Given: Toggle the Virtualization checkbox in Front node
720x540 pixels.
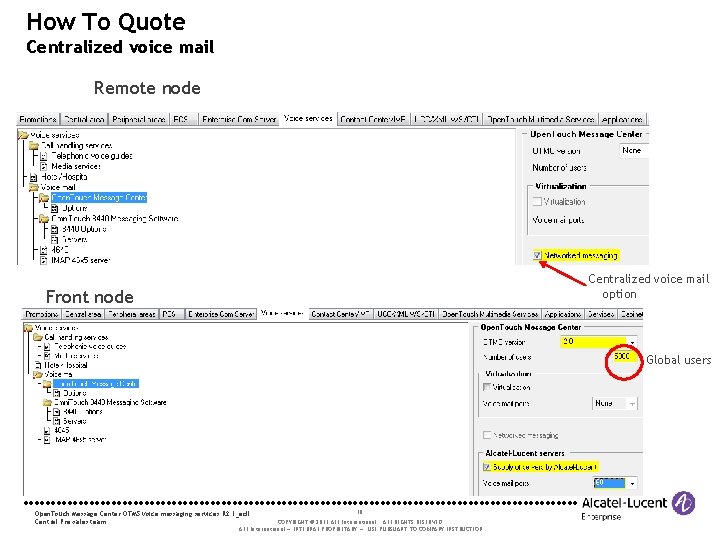Looking at the screenshot, I should click(487, 387).
